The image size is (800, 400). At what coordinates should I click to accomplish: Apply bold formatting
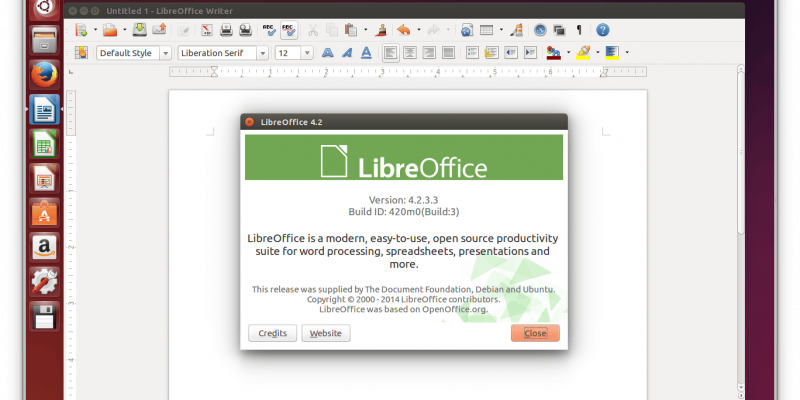pos(328,53)
